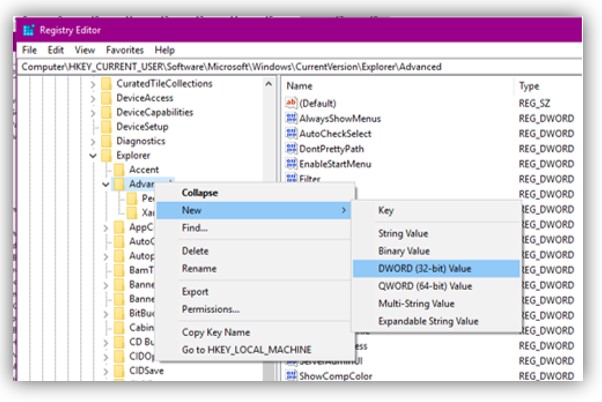This screenshot has width=602, height=402.
Task: Click the EnableStartMenu DWORD icon
Action: pyautogui.click(x=291, y=164)
